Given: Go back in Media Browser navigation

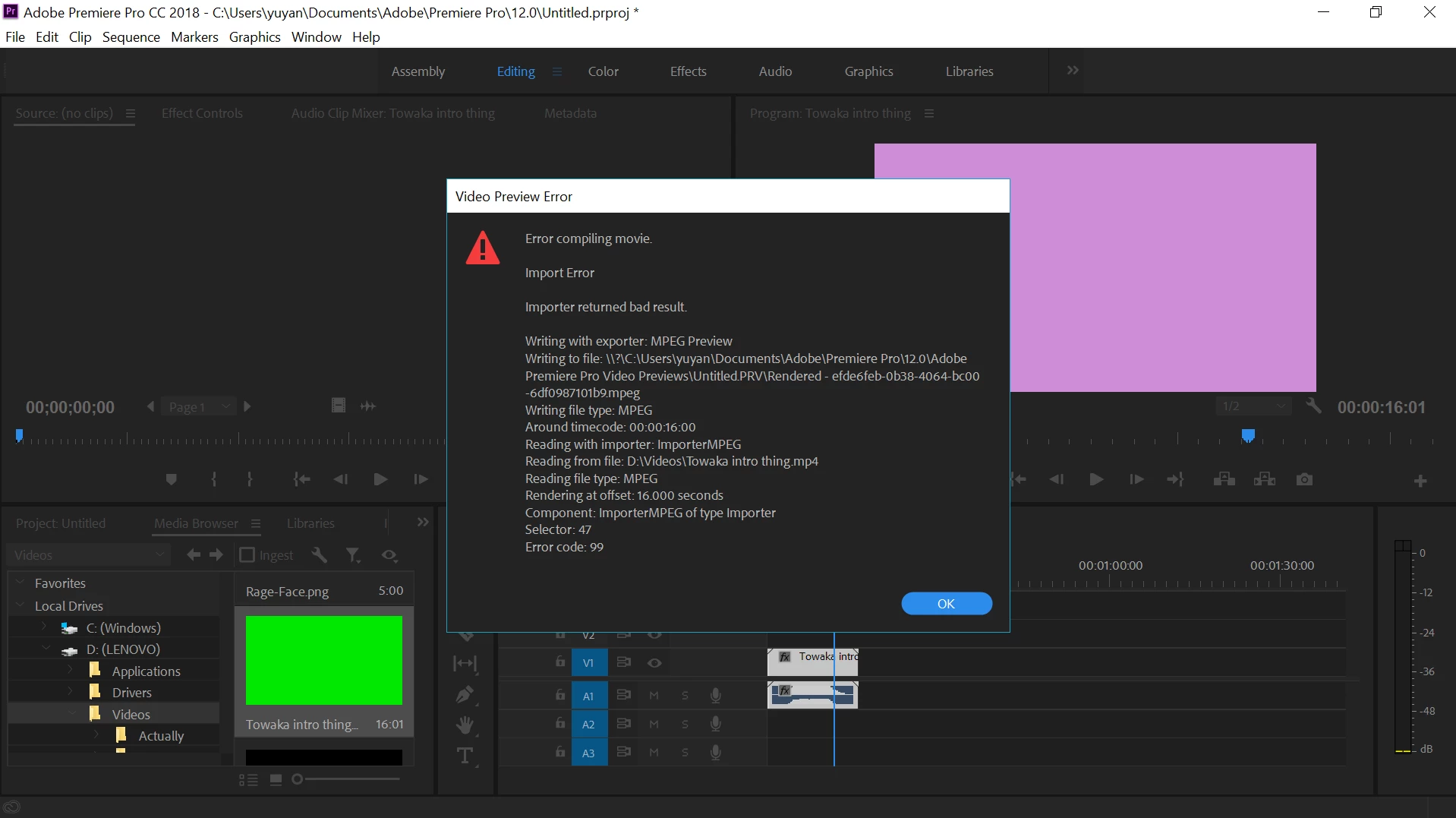Looking at the screenshot, I should click(x=194, y=555).
